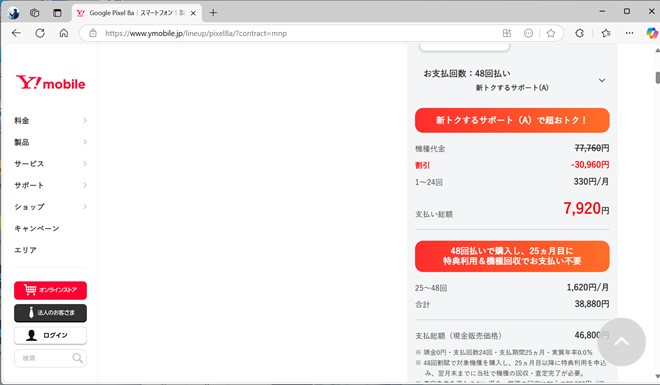
Task: Click the 新トクするサポート（A）で超おトク banner
Action: coord(512,120)
